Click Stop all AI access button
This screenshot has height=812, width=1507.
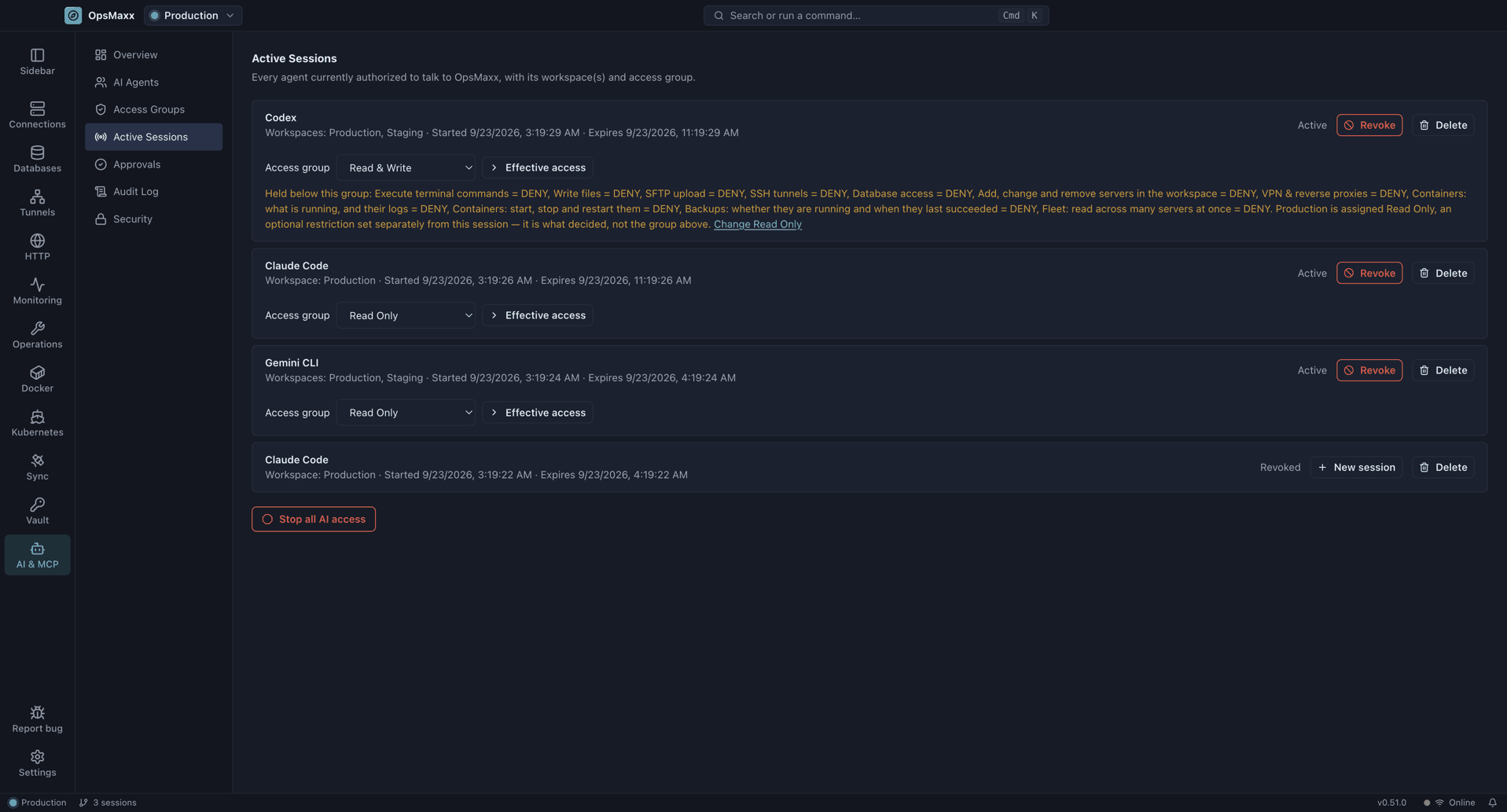(313, 519)
